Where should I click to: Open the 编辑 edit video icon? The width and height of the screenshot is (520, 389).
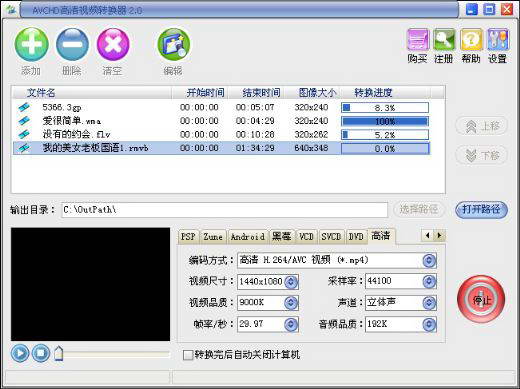[174, 44]
